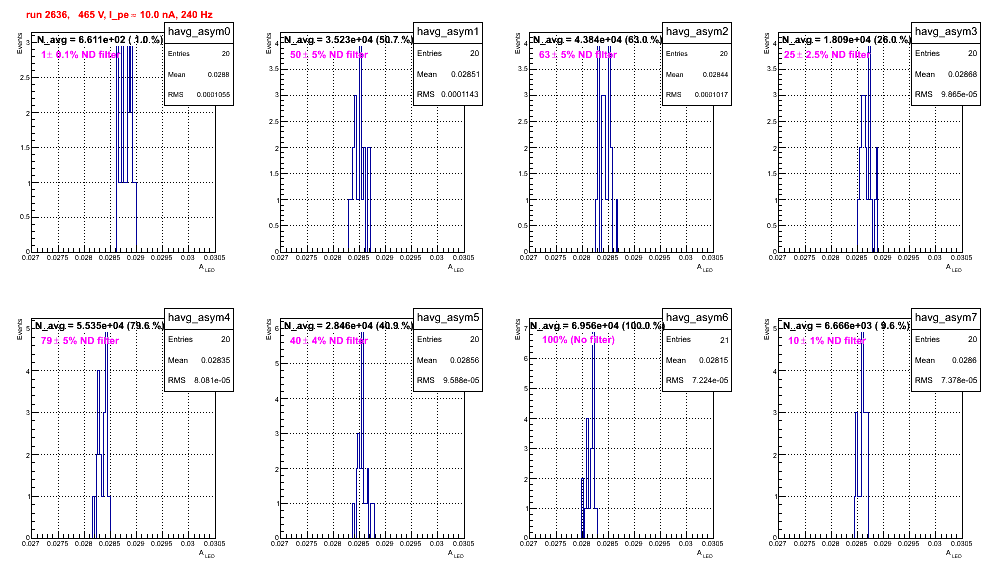Click RMS 7.378e-05 in havg_asym7 box
Viewport: 996px width, 572px height.
(946, 381)
